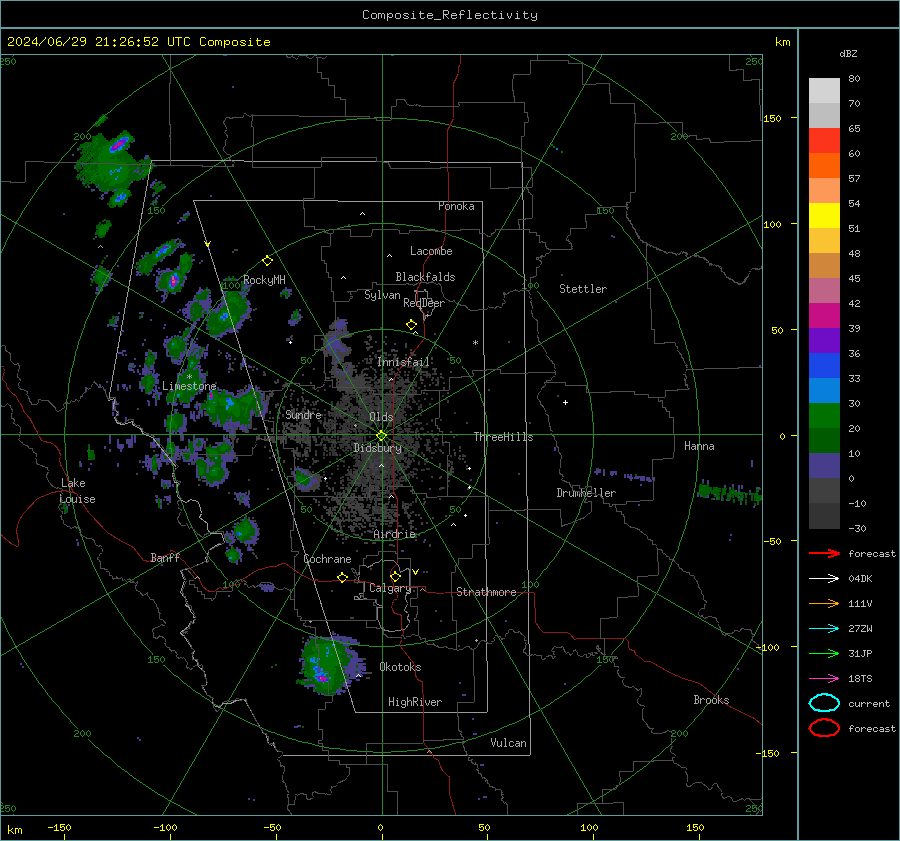Image resolution: width=900 pixels, height=841 pixels.
Task: Click the Olds label
Action: (x=381, y=417)
